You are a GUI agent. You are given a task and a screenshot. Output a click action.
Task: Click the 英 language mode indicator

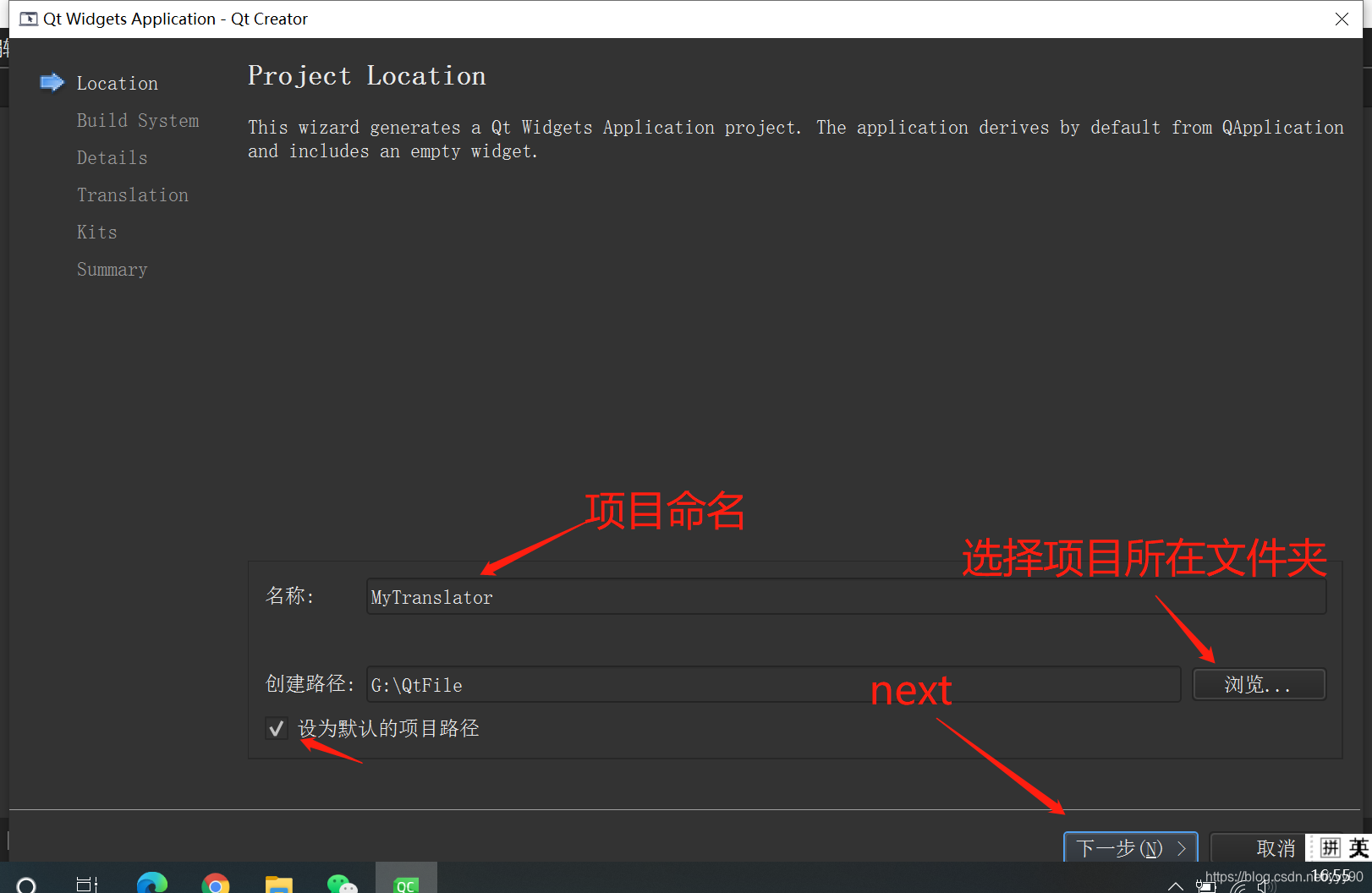(x=1358, y=847)
